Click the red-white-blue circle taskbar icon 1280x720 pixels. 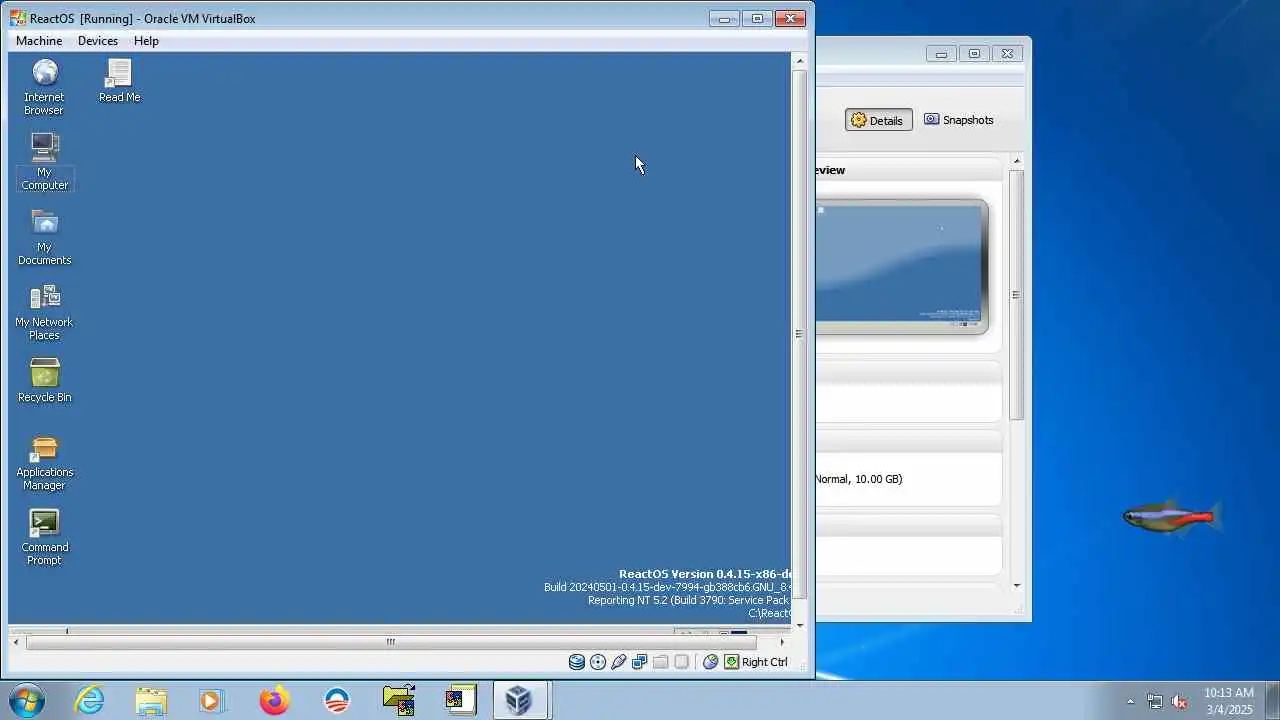coord(337,701)
